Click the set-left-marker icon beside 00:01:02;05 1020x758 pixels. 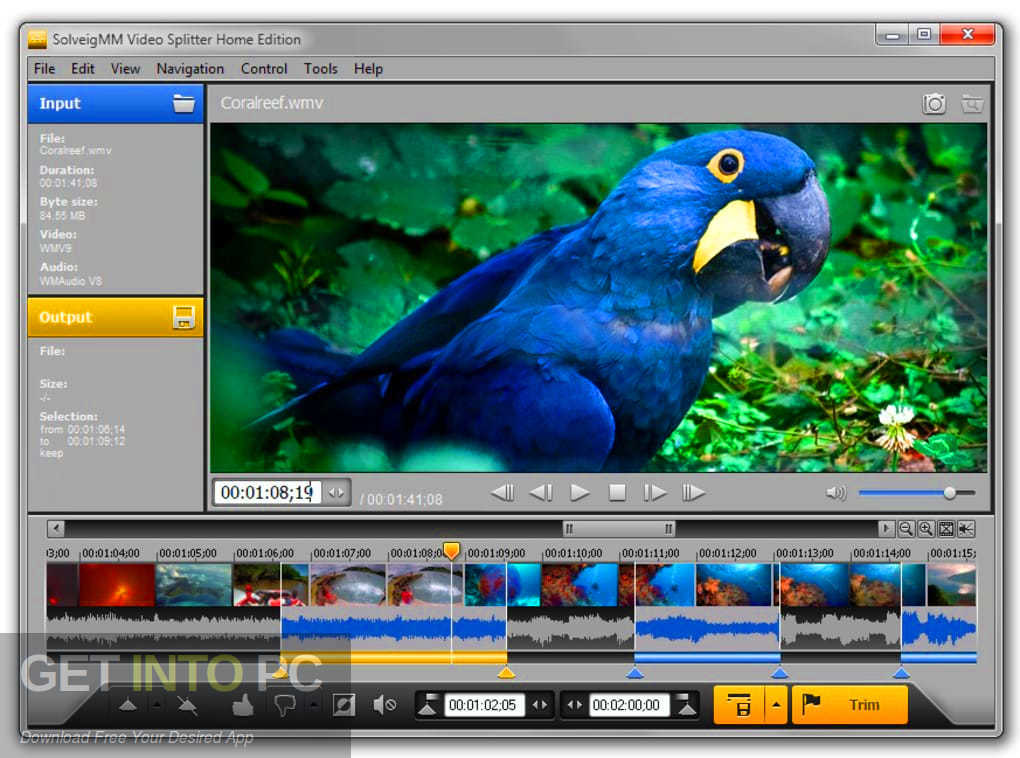coord(428,705)
